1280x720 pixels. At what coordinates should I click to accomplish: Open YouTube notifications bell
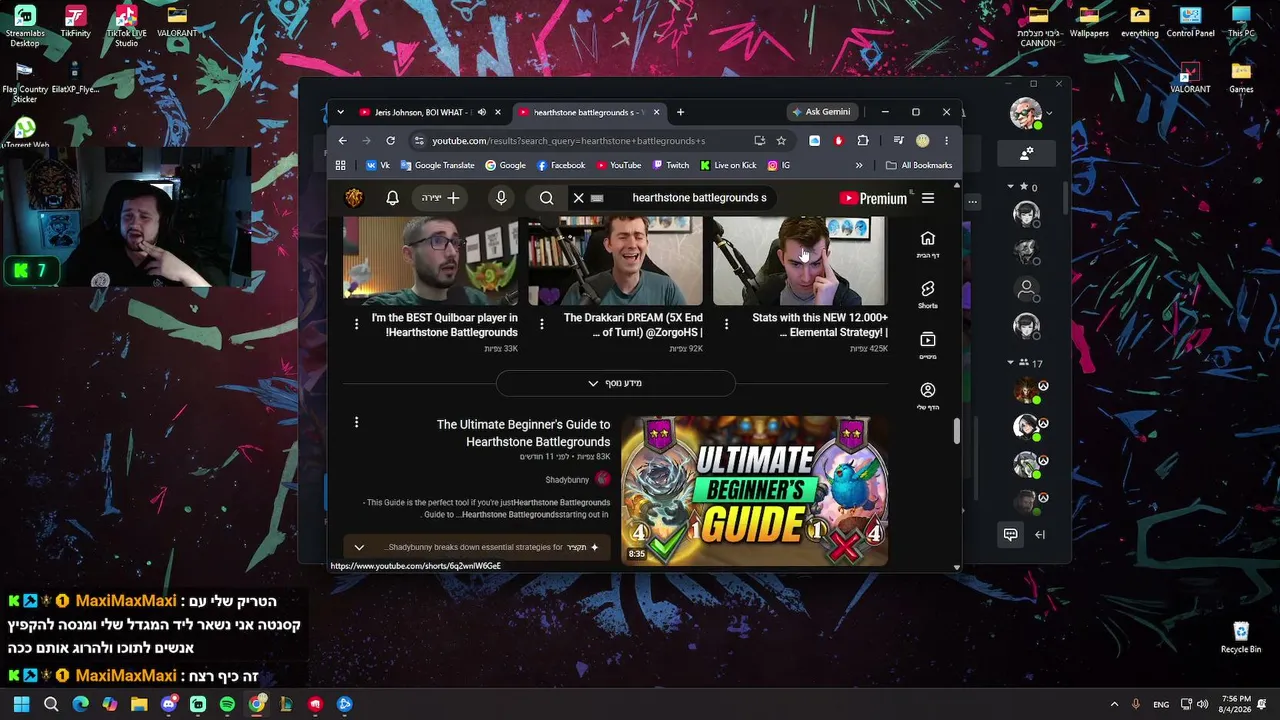(x=392, y=198)
